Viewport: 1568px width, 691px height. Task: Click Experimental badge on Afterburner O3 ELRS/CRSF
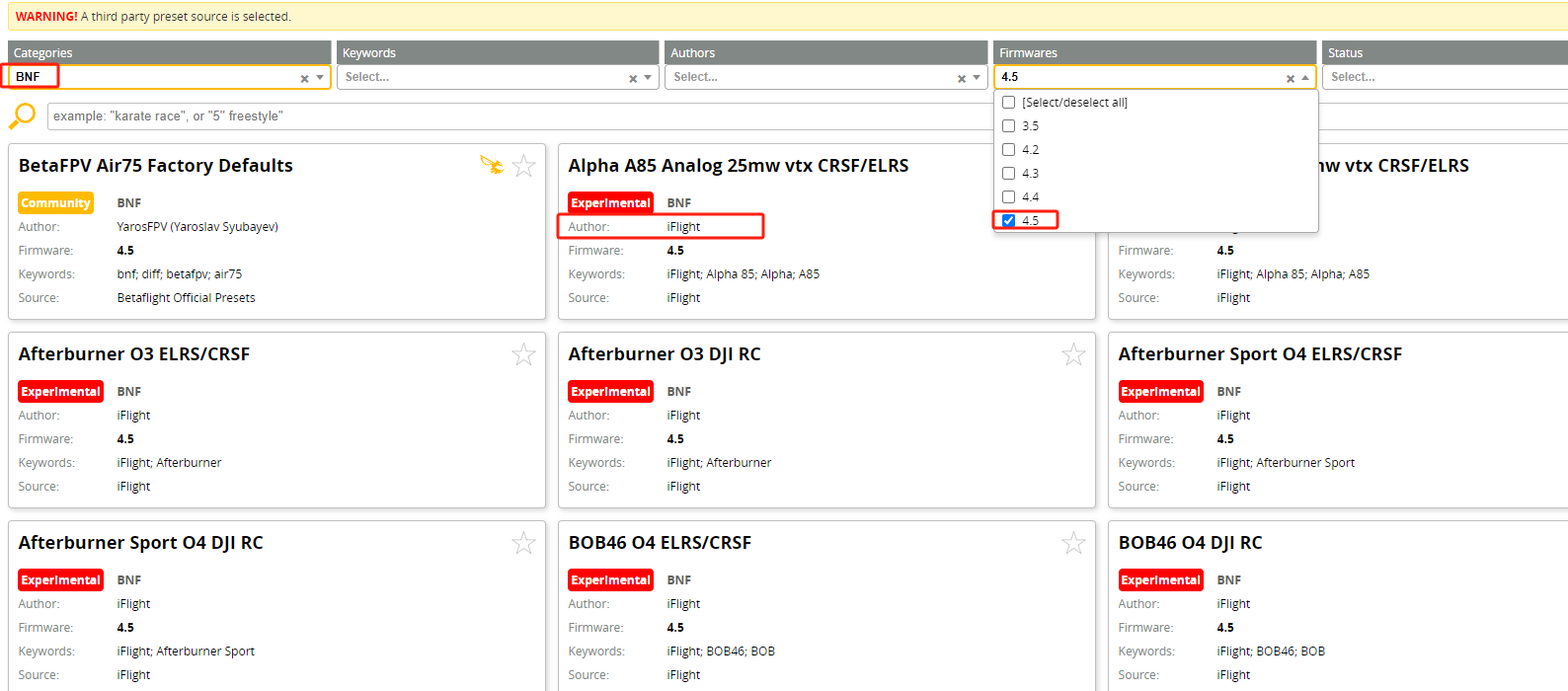[60, 392]
